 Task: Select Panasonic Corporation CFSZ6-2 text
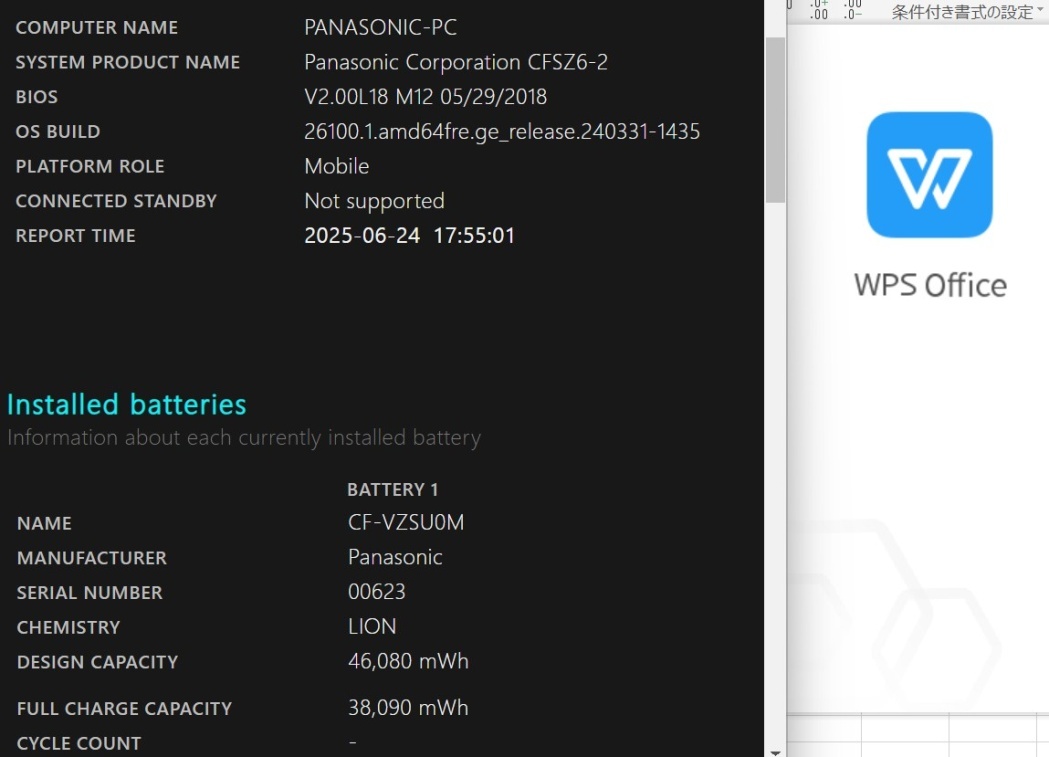click(x=456, y=62)
